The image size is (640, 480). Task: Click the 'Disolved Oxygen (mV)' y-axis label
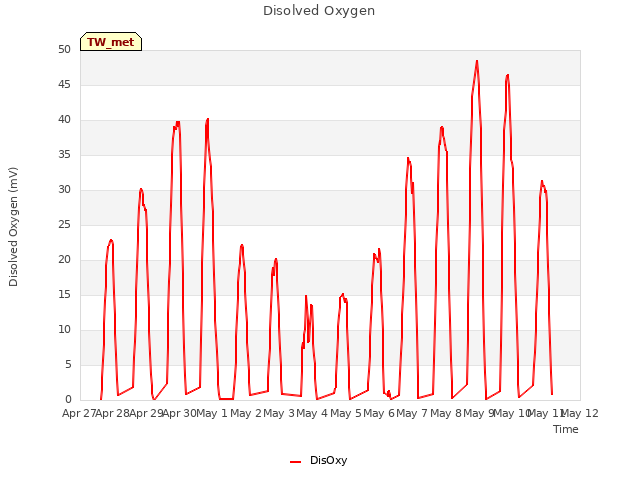(x=13, y=227)
